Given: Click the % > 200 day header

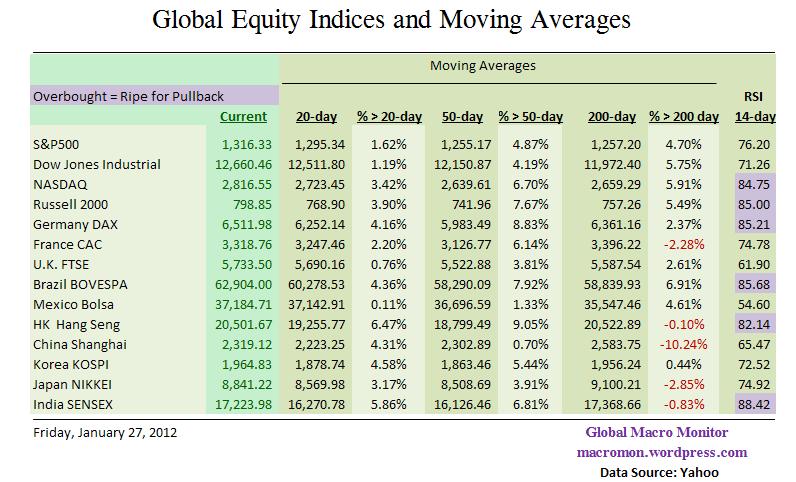Looking at the screenshot, I should tap(684, 118).
